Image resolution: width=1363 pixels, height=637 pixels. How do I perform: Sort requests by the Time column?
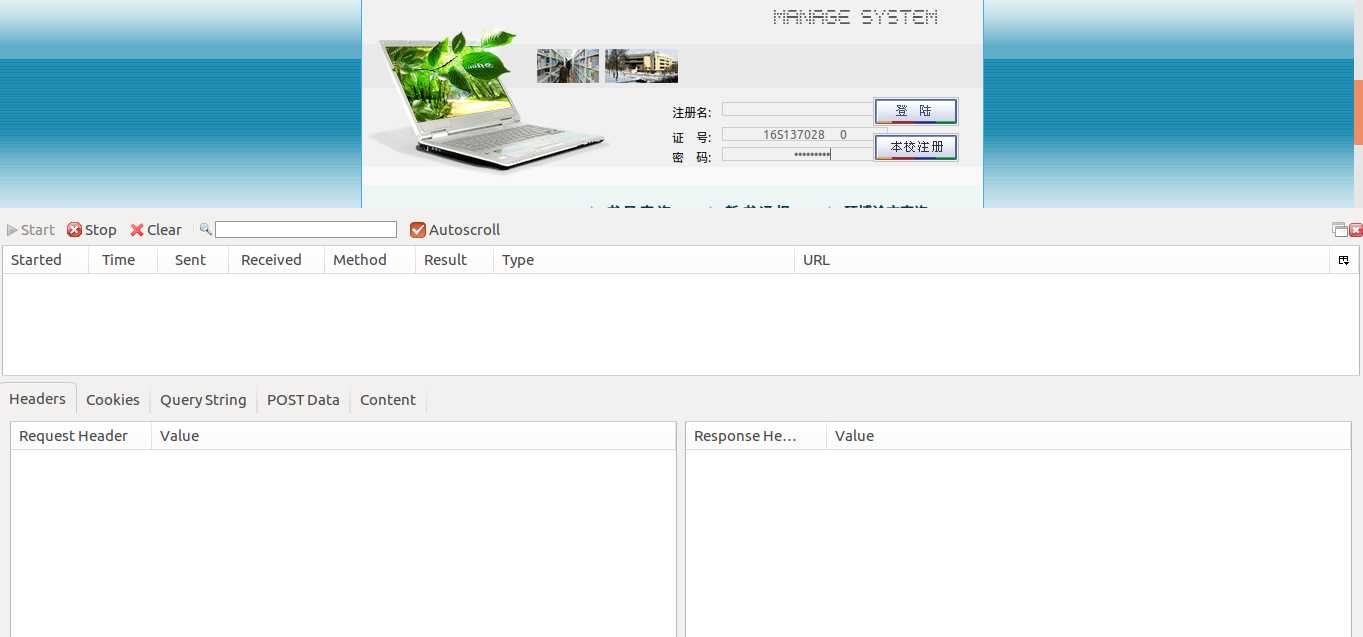(x=124, y=260)
